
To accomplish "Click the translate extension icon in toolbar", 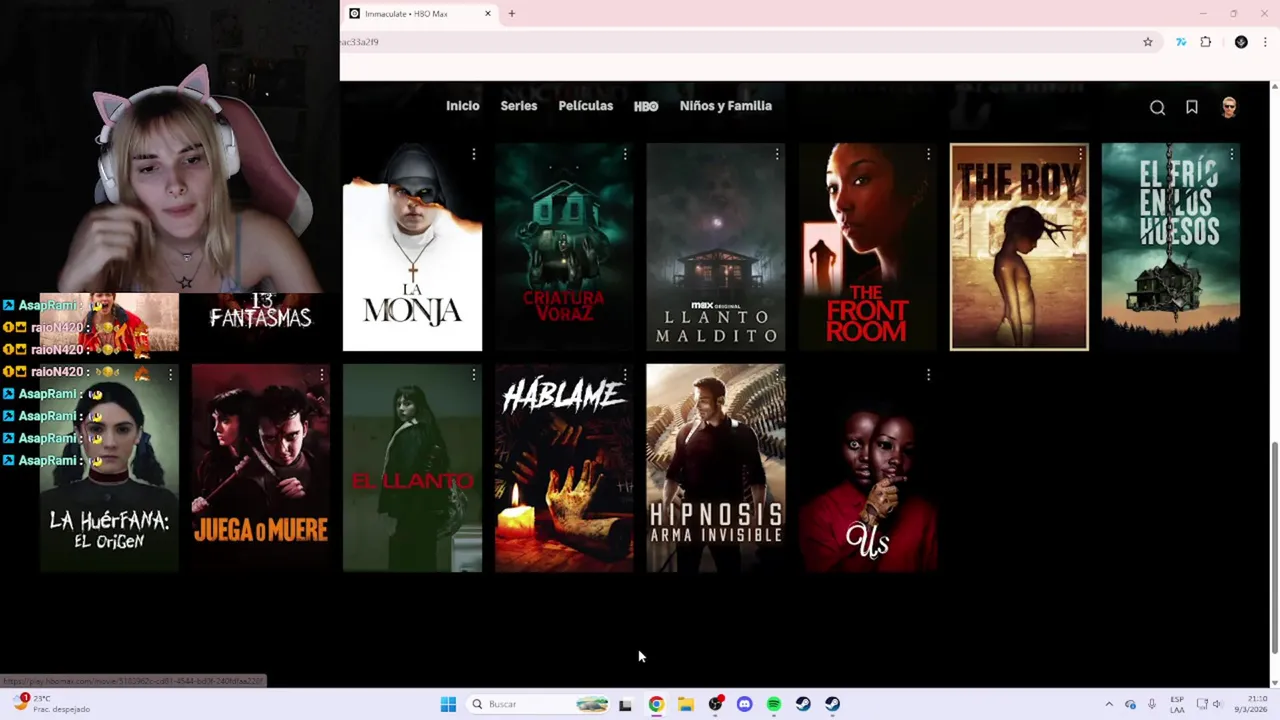I will [1181, 42].
